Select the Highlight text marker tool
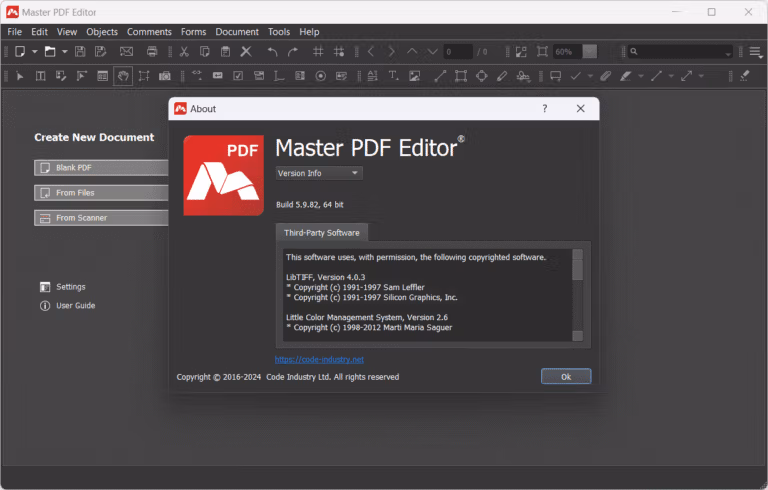The height and width of the screenshot is (490, 768). (x=625, y=76)
